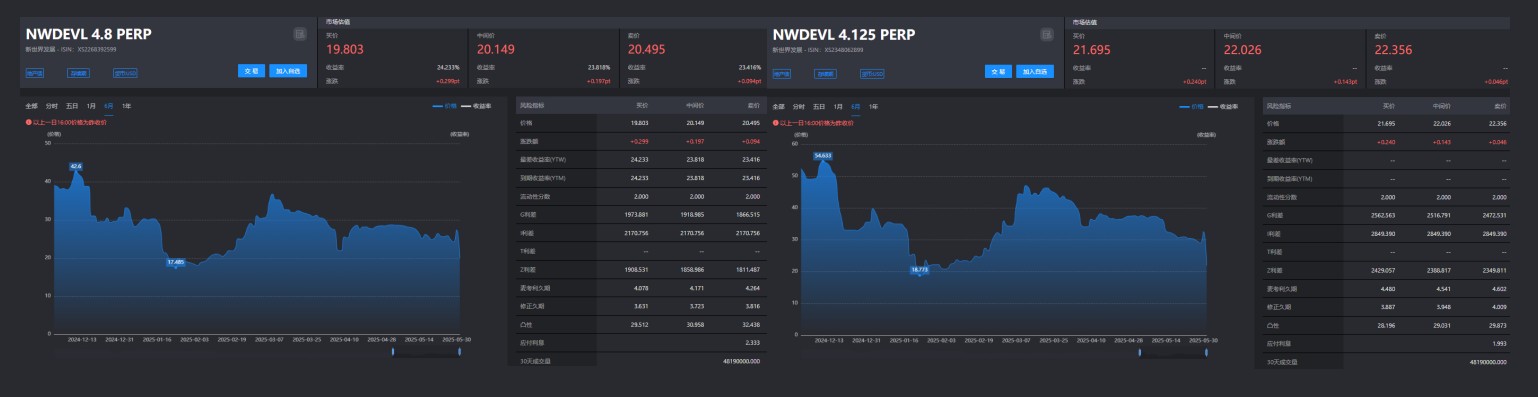The height and width of the screenshot is (397, 1538).
Task: Click the 18.773 low marker on right chart
Action: 921,269
